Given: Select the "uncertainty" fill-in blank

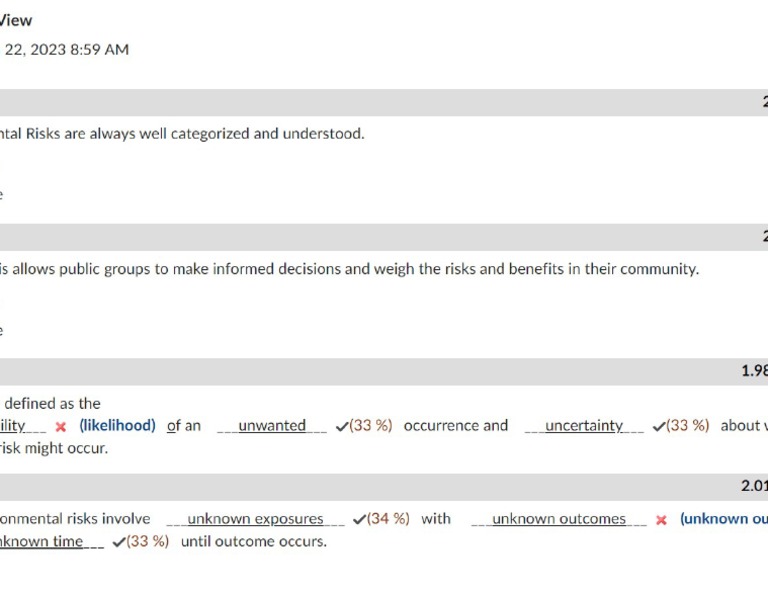Looking at the screenshot, I should click(x=584, y=426).
